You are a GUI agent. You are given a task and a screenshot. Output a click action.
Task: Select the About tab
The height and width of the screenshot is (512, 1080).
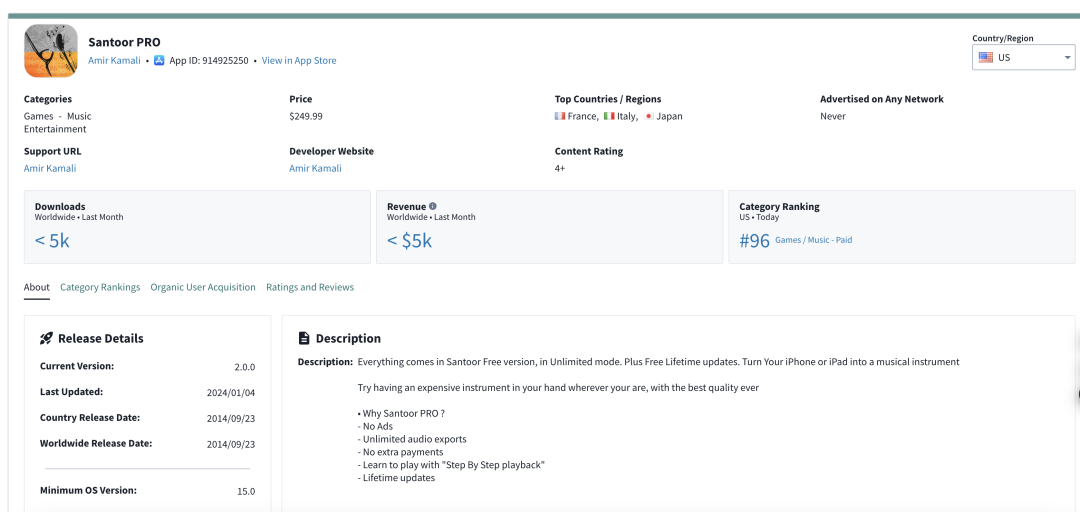click(37, 287)
